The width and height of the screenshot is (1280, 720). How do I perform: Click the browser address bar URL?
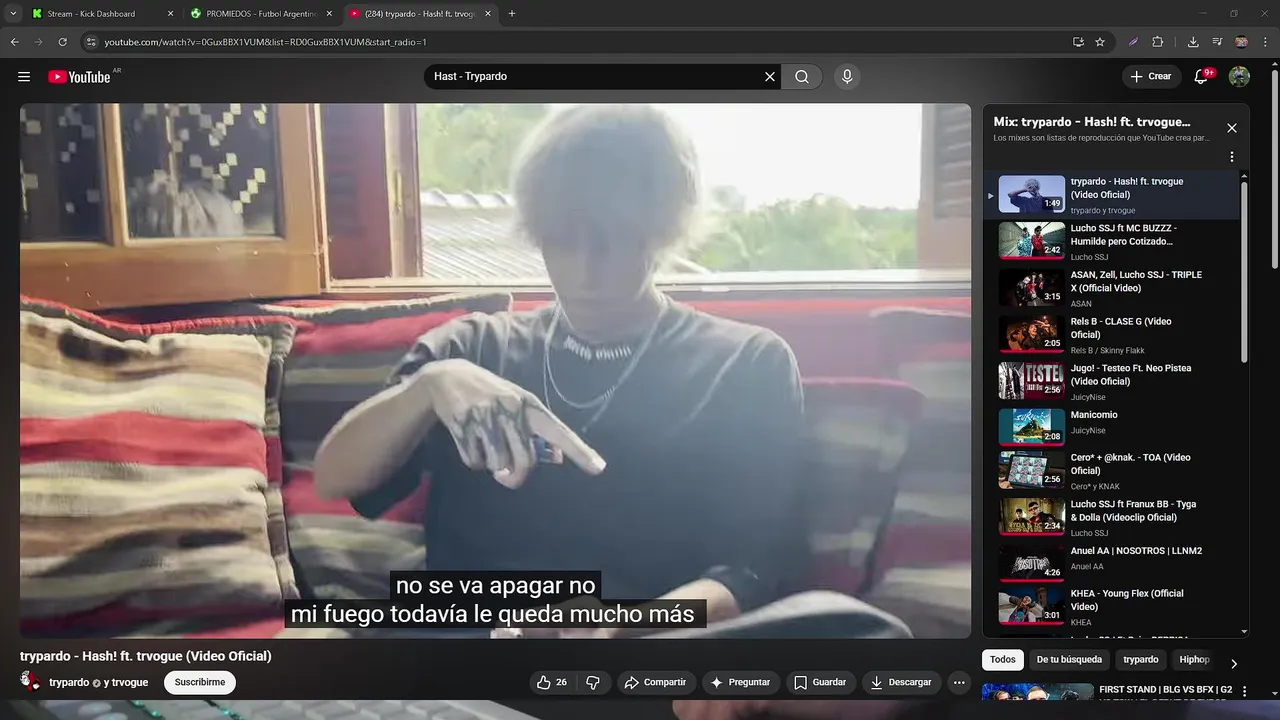[x=266, y=42]
